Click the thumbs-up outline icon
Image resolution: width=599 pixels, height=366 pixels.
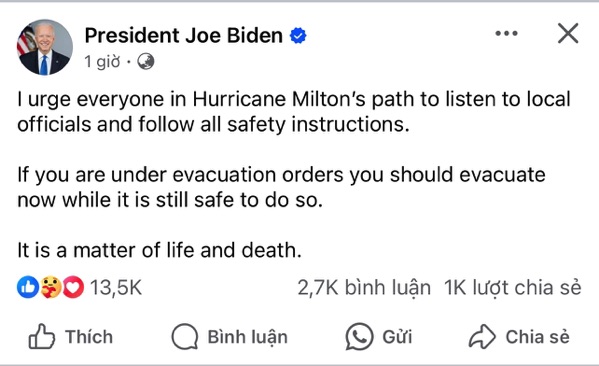(42, 337)
